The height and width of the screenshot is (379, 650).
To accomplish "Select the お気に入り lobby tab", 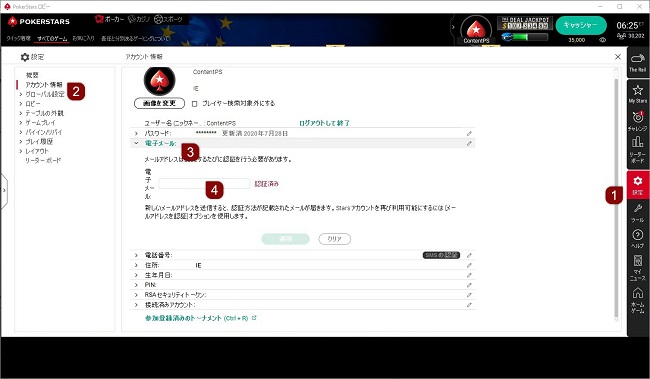I will 83,39.
